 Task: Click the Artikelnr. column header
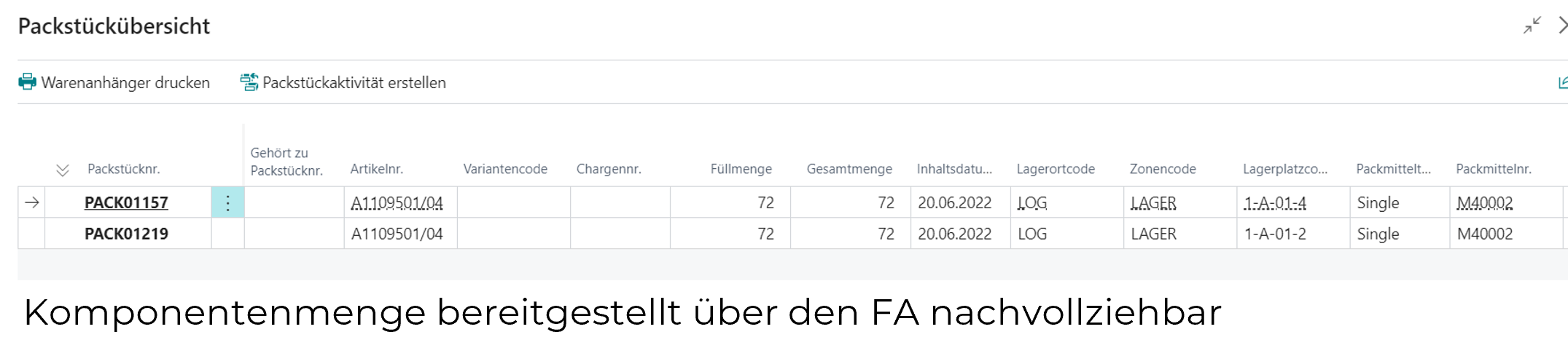[376, 169]
